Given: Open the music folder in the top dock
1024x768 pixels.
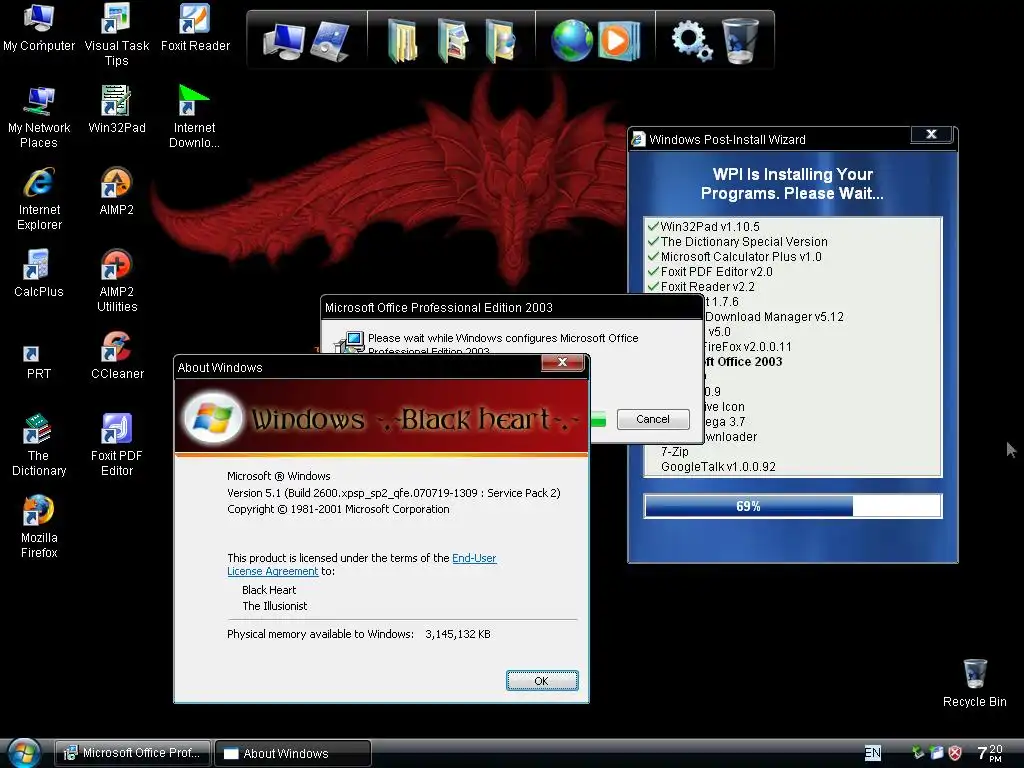Looking at the screenshot, I should click(x=500, y=41).
